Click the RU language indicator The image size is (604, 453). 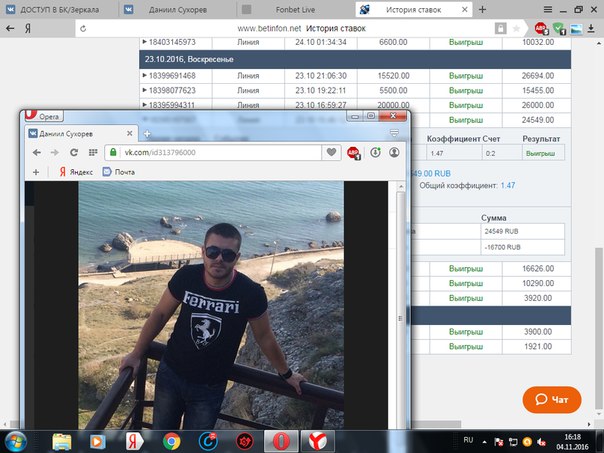pyautogui.click(x=468, y=440)
